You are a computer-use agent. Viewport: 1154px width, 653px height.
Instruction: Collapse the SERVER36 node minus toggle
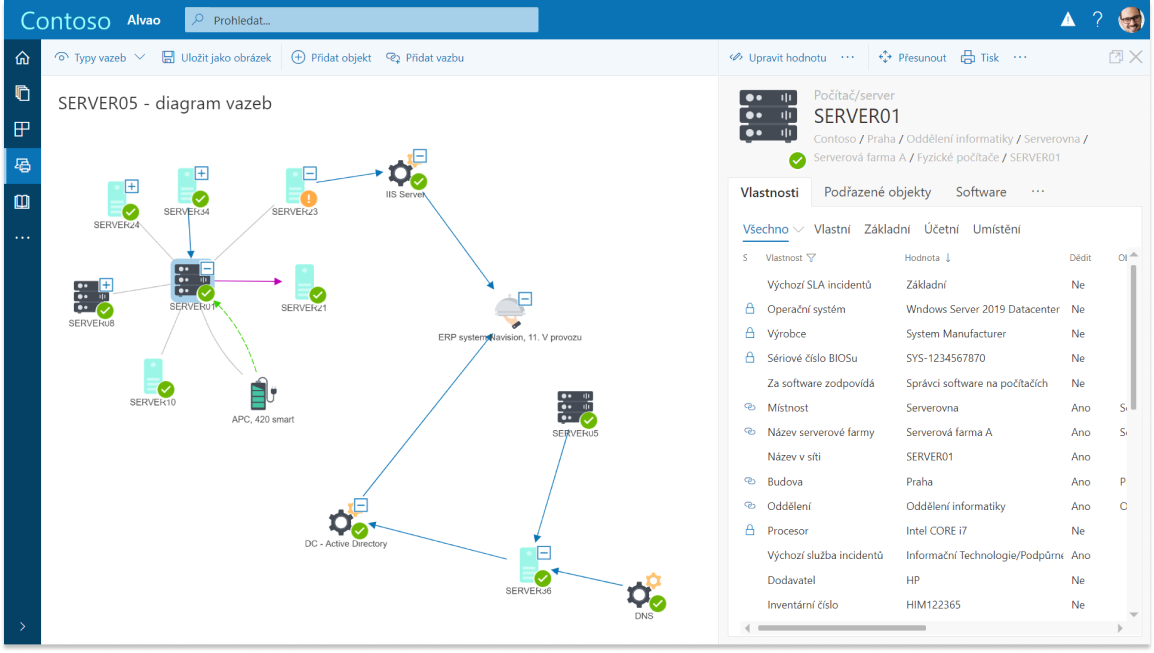click(544, 552)
